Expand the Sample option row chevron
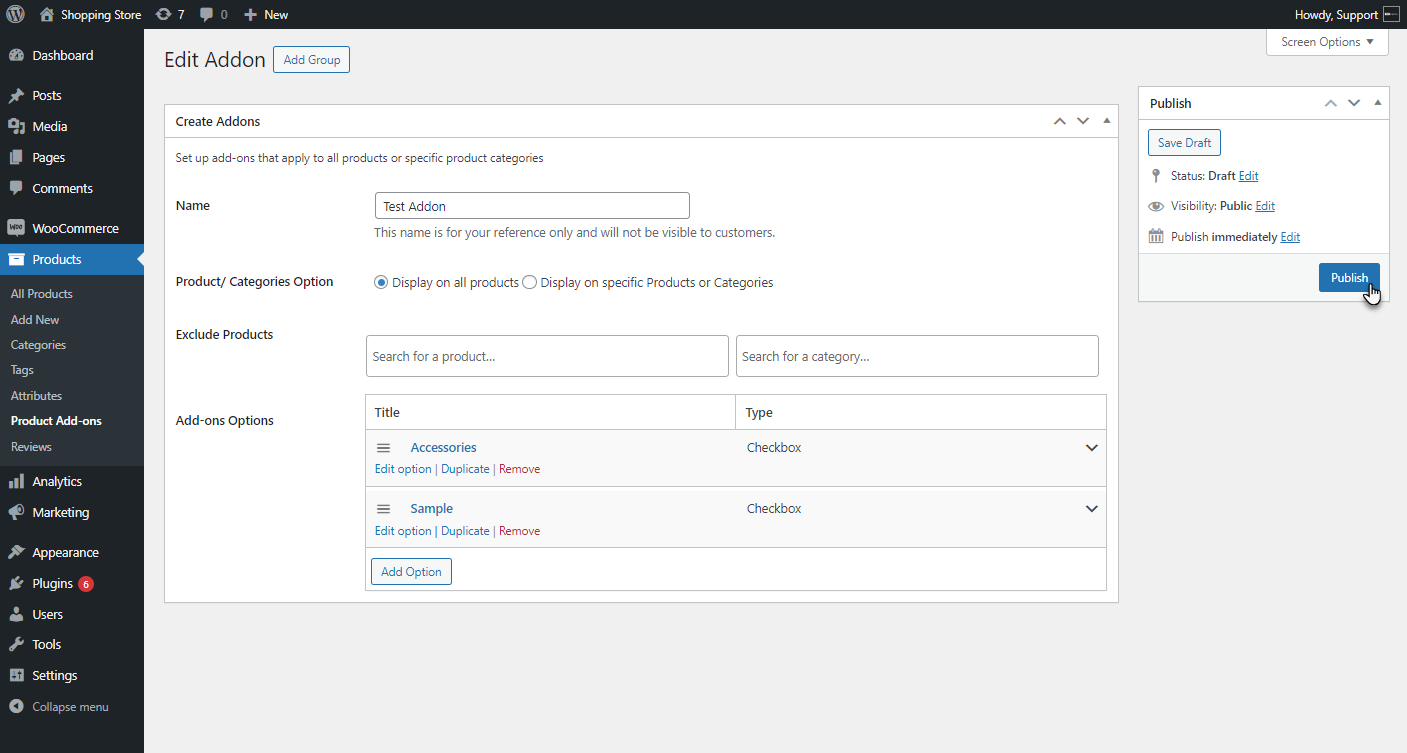Image resolution: width=1407 pixels, height=753 pixels. tap(1092, 509)
